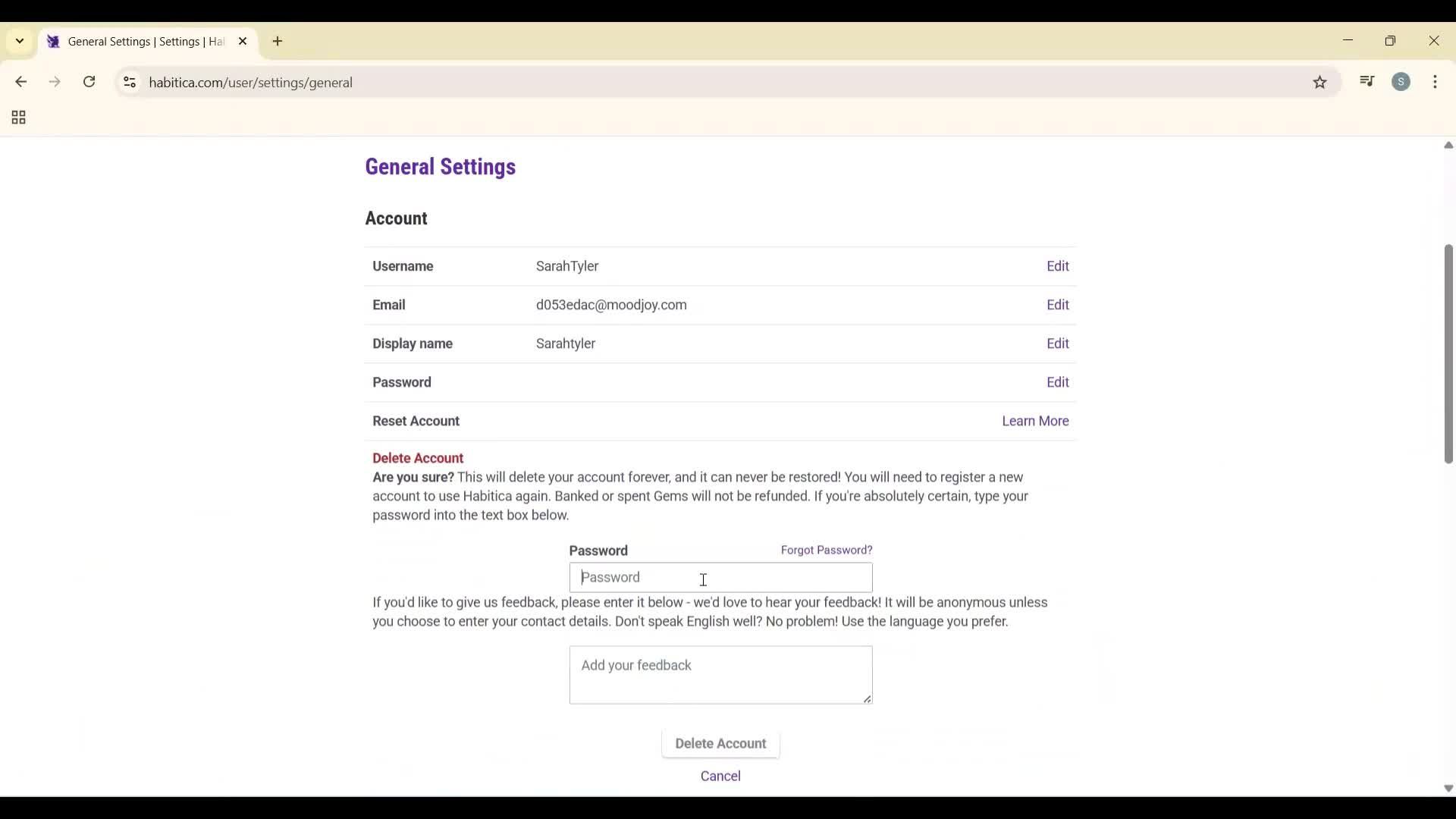Open a new browser tab
This screenshot has height=819, width=1456.
[x=278, y=42]
